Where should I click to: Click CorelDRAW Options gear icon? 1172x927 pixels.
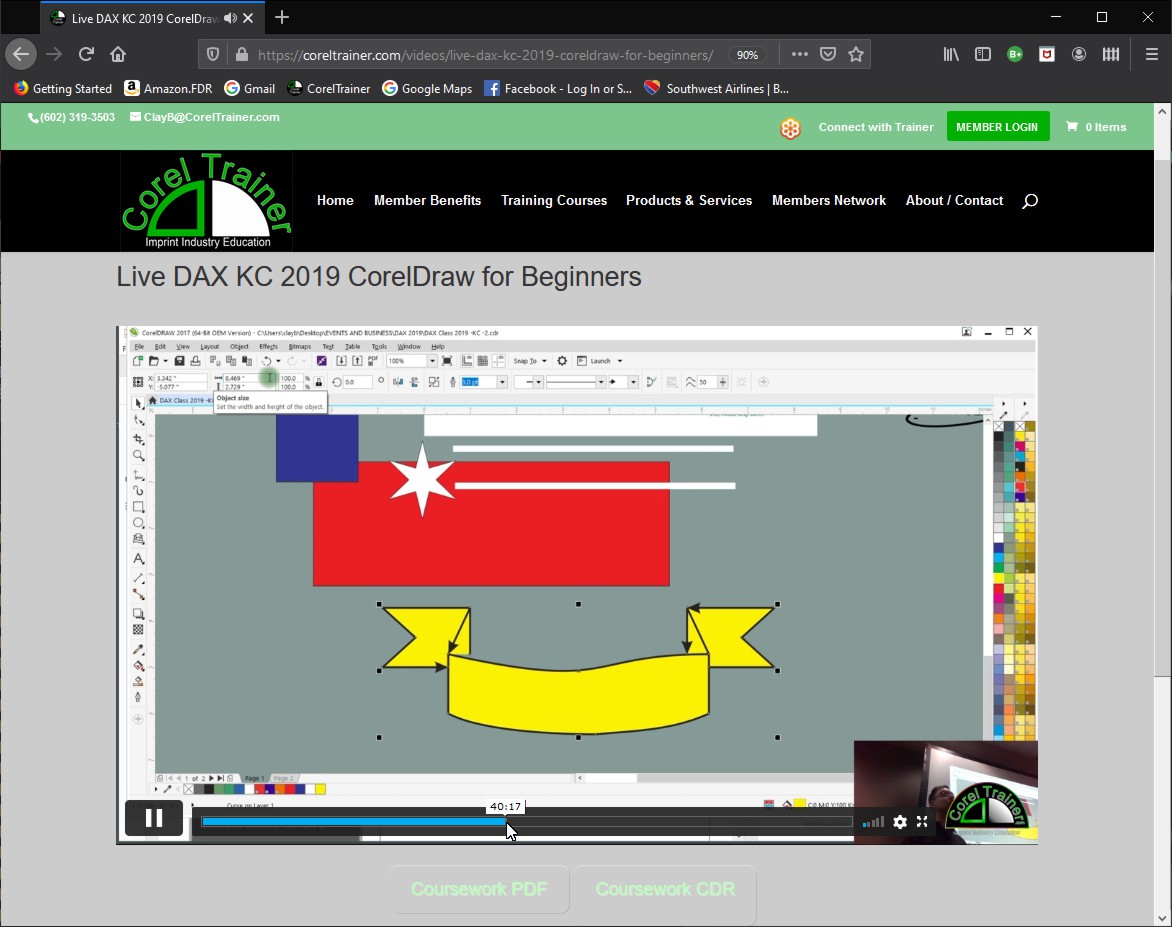point(562,361)
